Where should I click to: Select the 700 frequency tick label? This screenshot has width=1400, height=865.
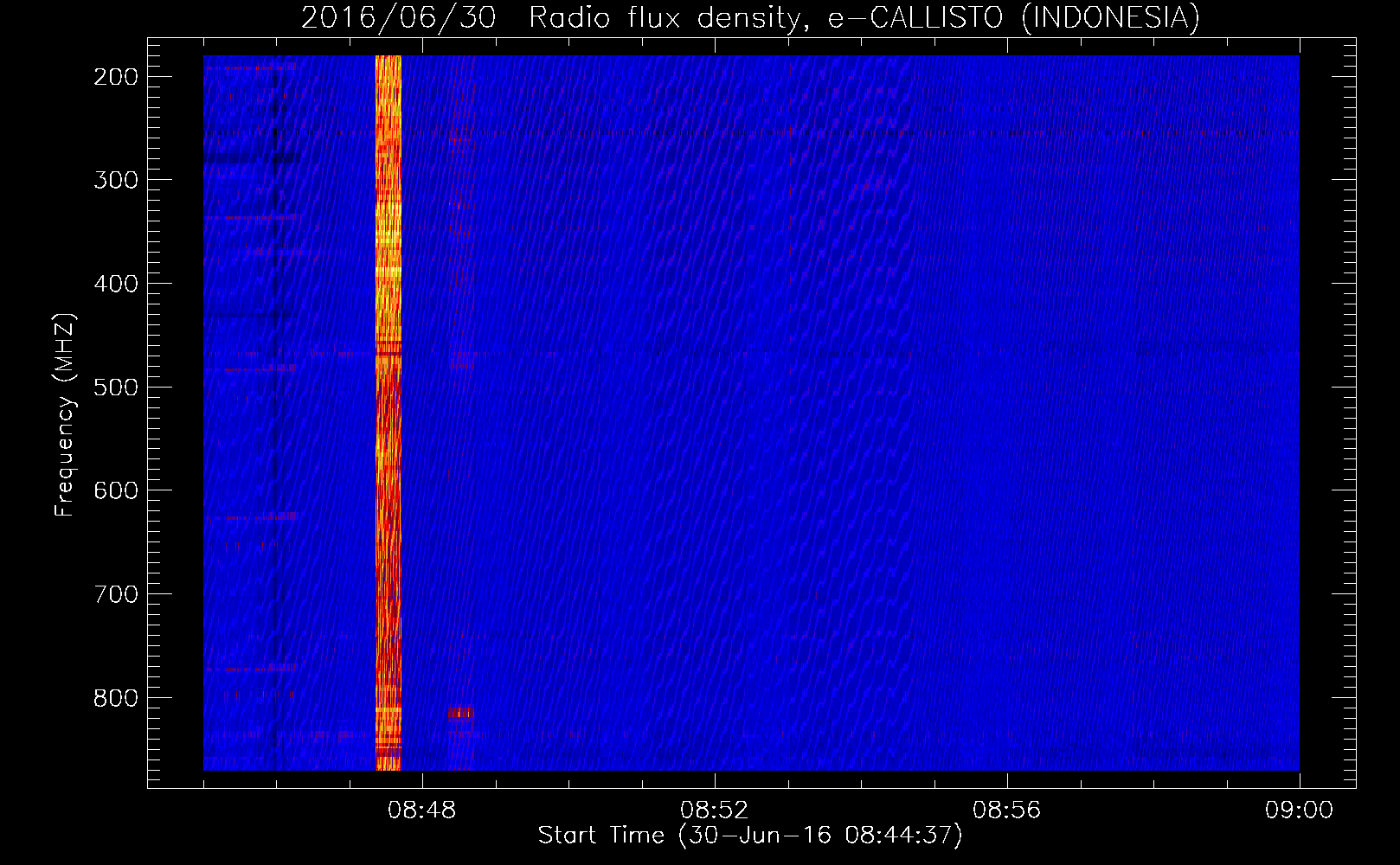point(116,594)
